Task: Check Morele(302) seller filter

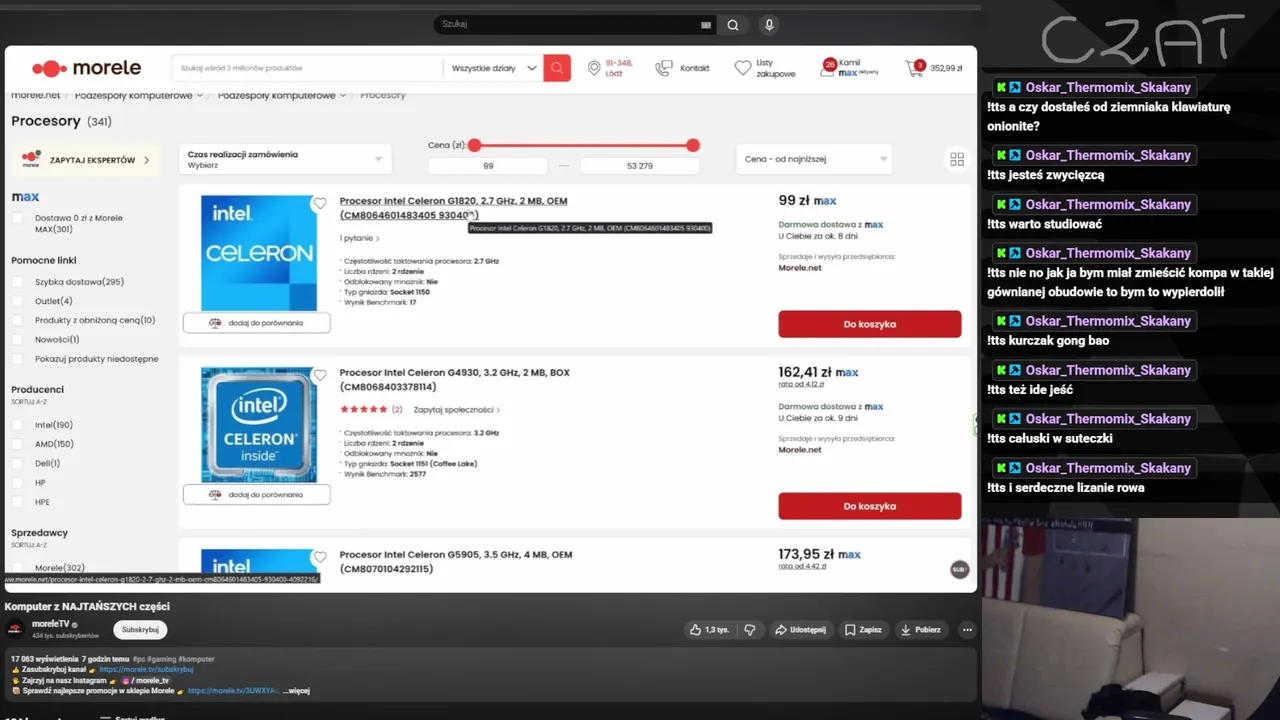Action: pos(17,568)
